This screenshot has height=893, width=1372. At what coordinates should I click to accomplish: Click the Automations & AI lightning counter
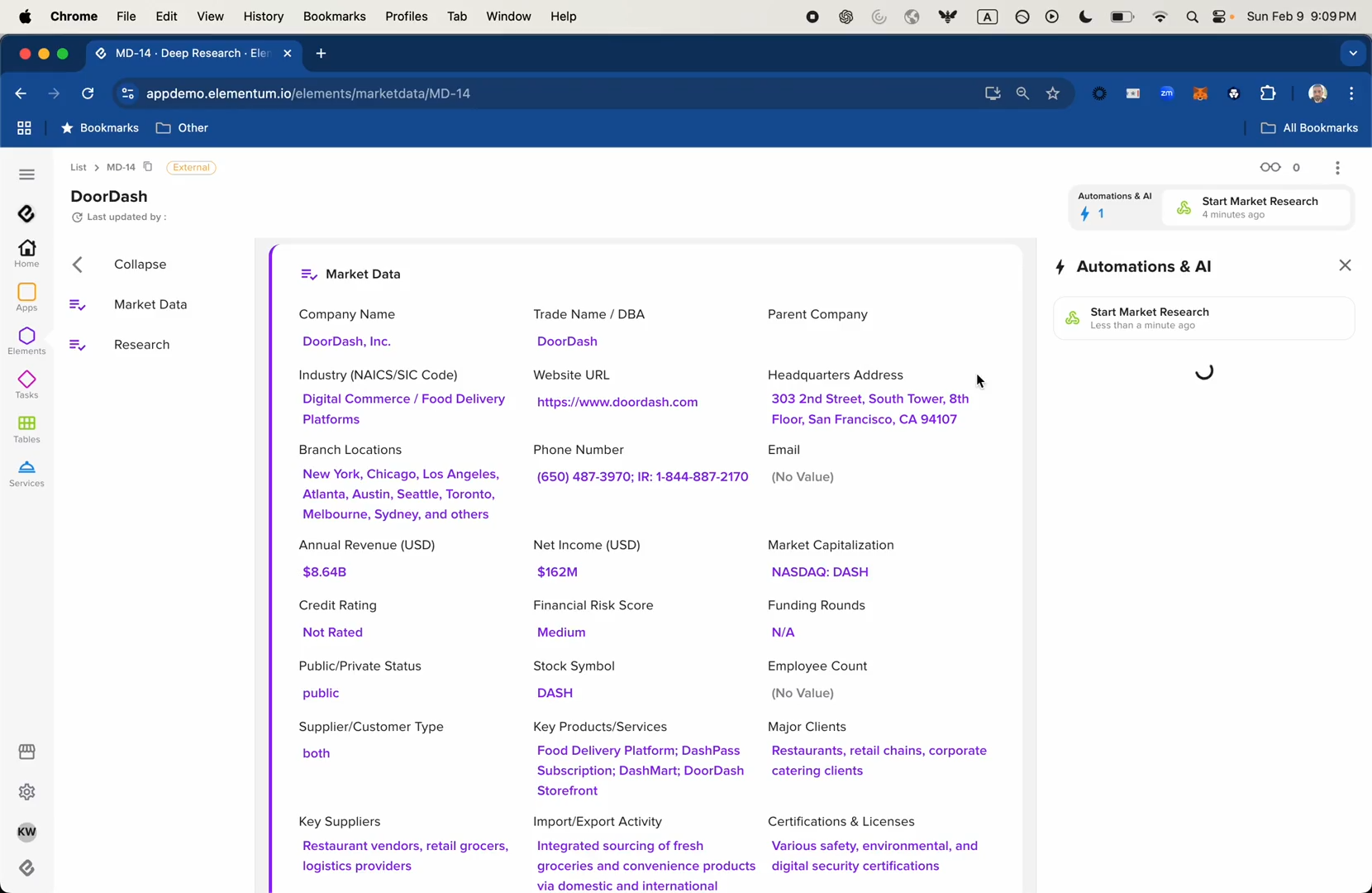(x=1092, y=214)
